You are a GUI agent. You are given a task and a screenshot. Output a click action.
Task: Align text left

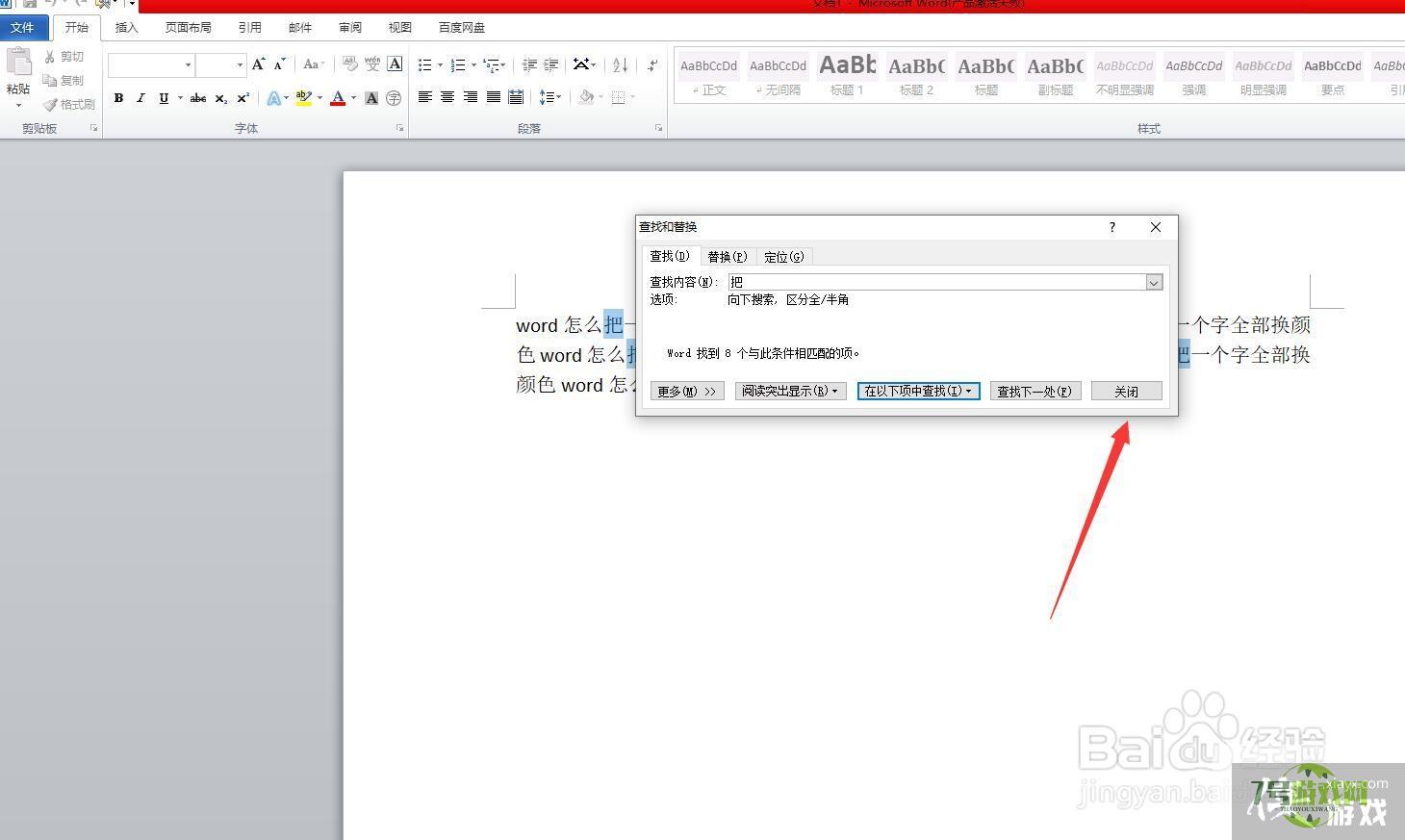tap(424, 97)
